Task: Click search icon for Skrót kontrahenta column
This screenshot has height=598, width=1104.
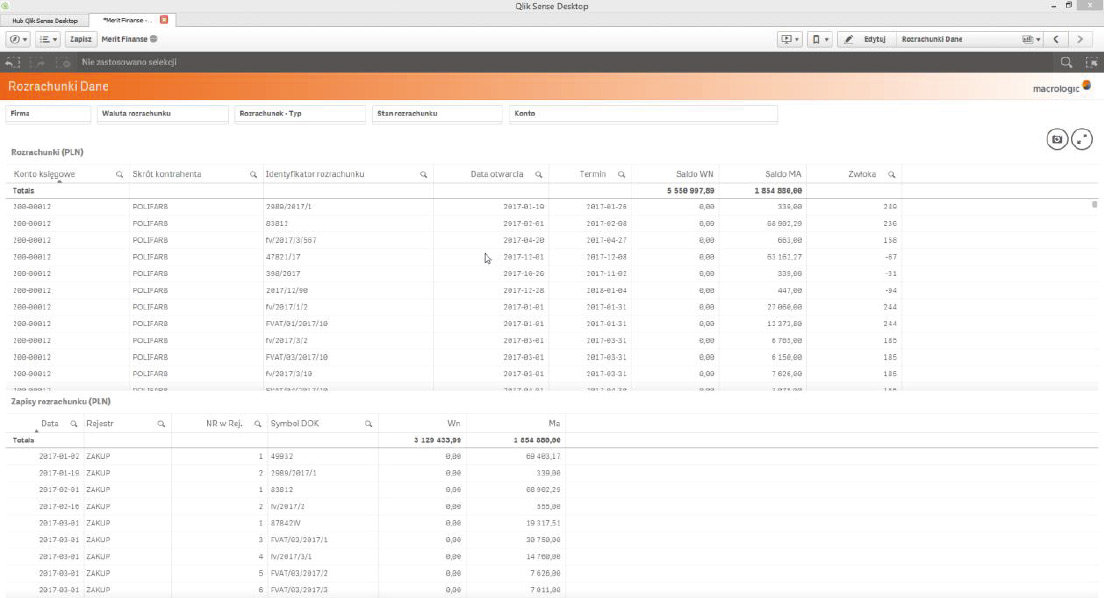Action: click(253, 174)
